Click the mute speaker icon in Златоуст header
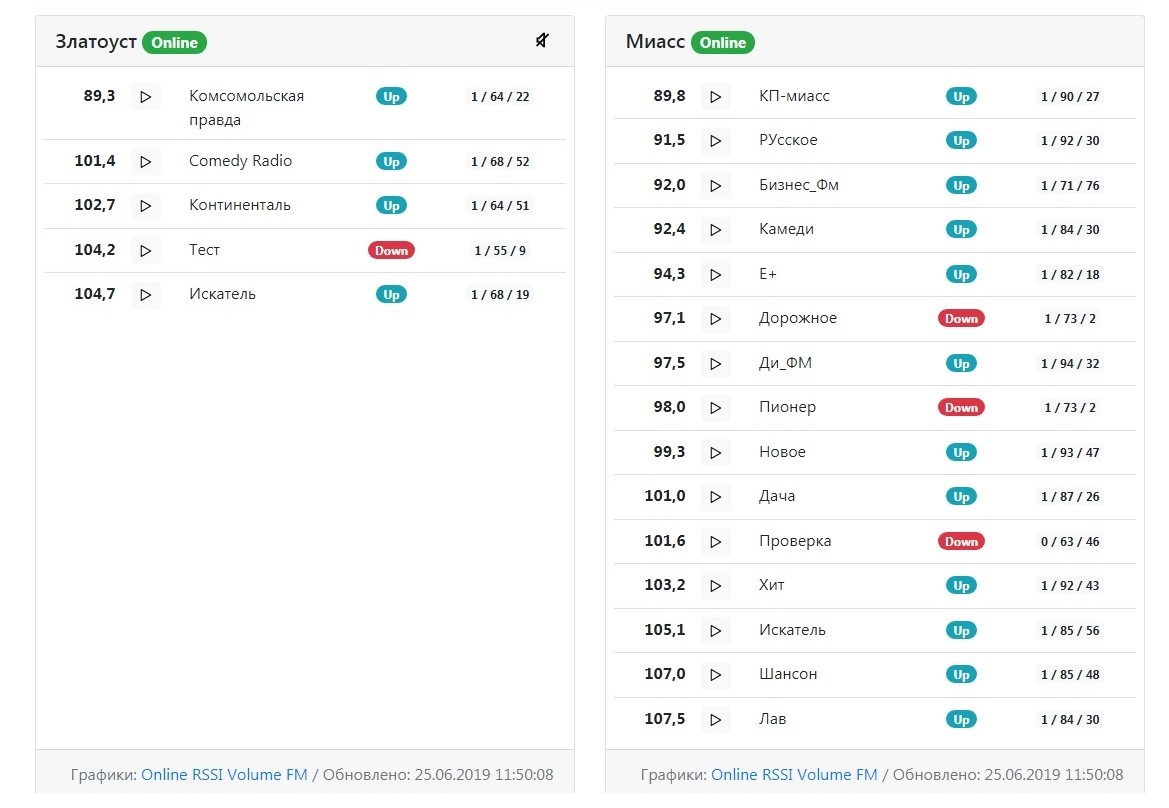1169x808 pixels. (542, 41)
